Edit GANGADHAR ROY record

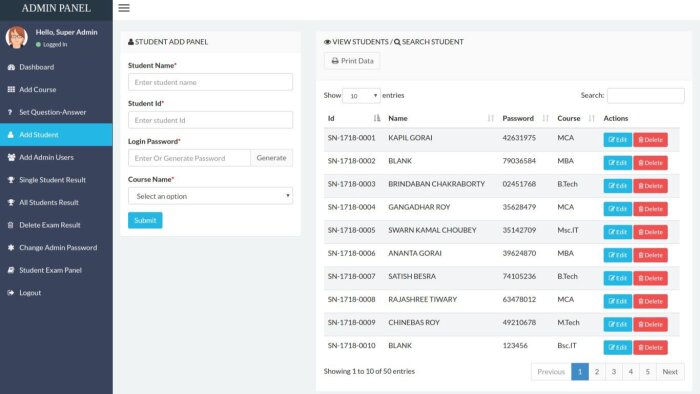coord(617,209)
